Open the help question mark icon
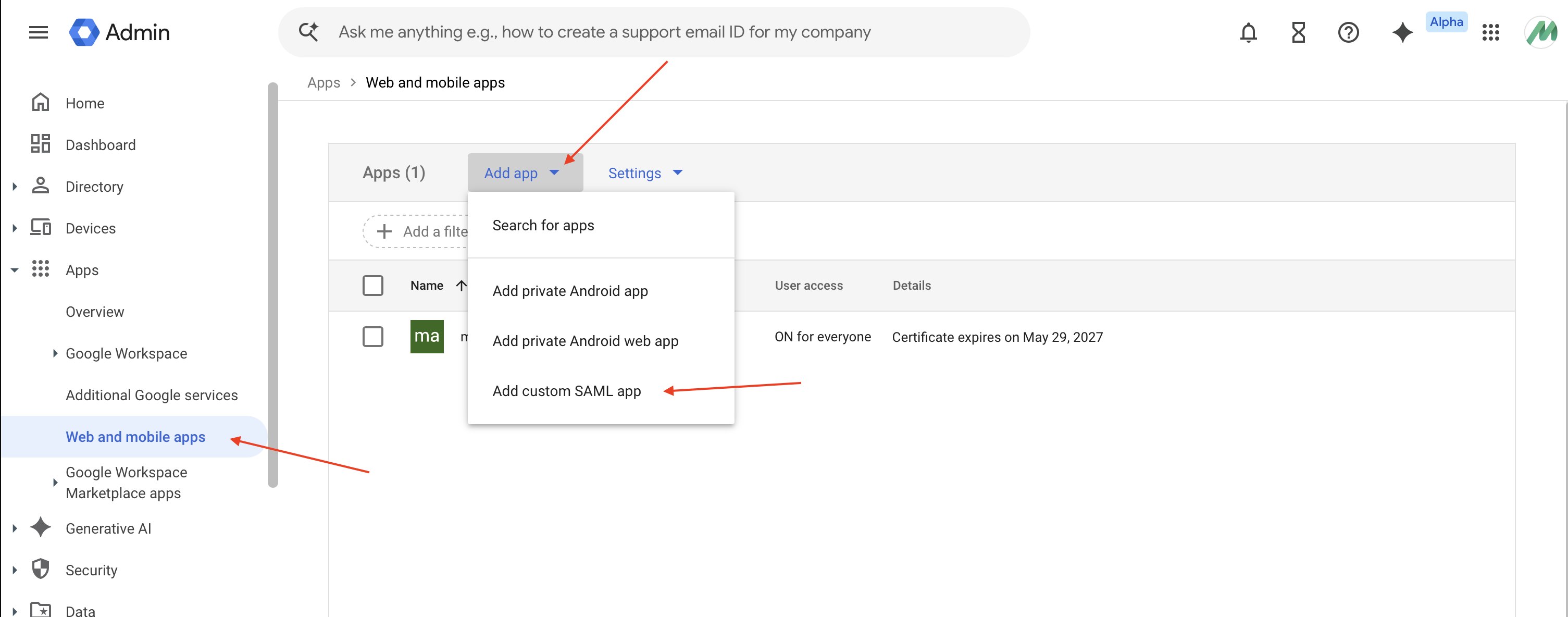The image size is (1568, 617). tap(1348, 32)
